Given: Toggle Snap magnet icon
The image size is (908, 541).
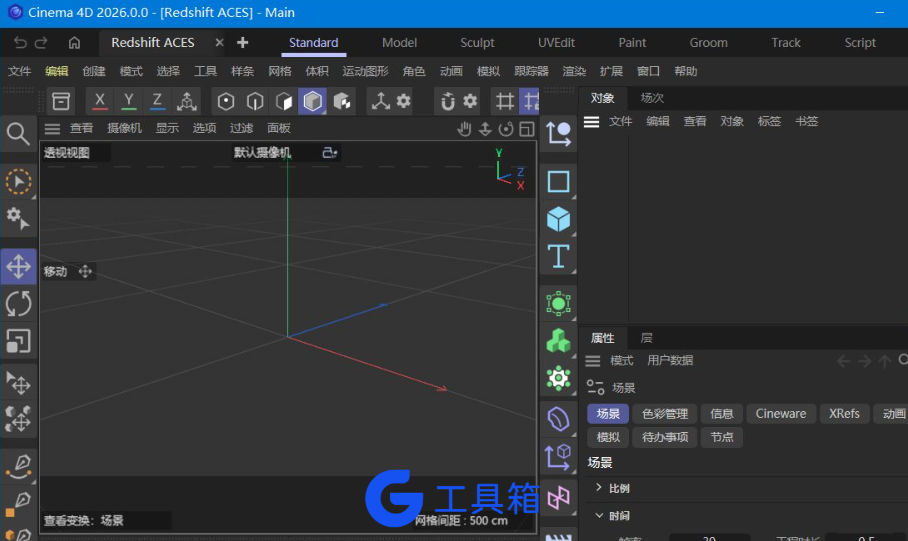Looking at the screenshot, I should 448,101.
